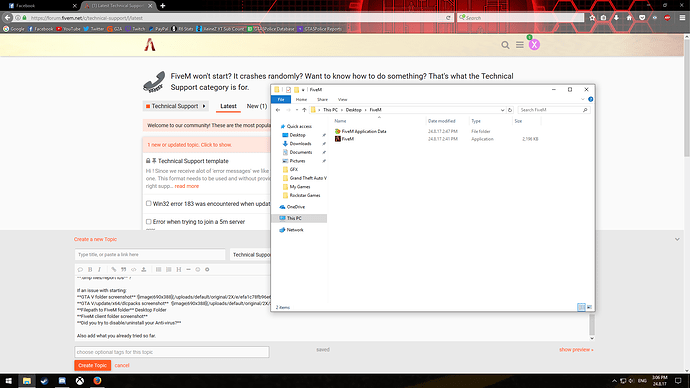Click read more on template topic

(187, 186)
